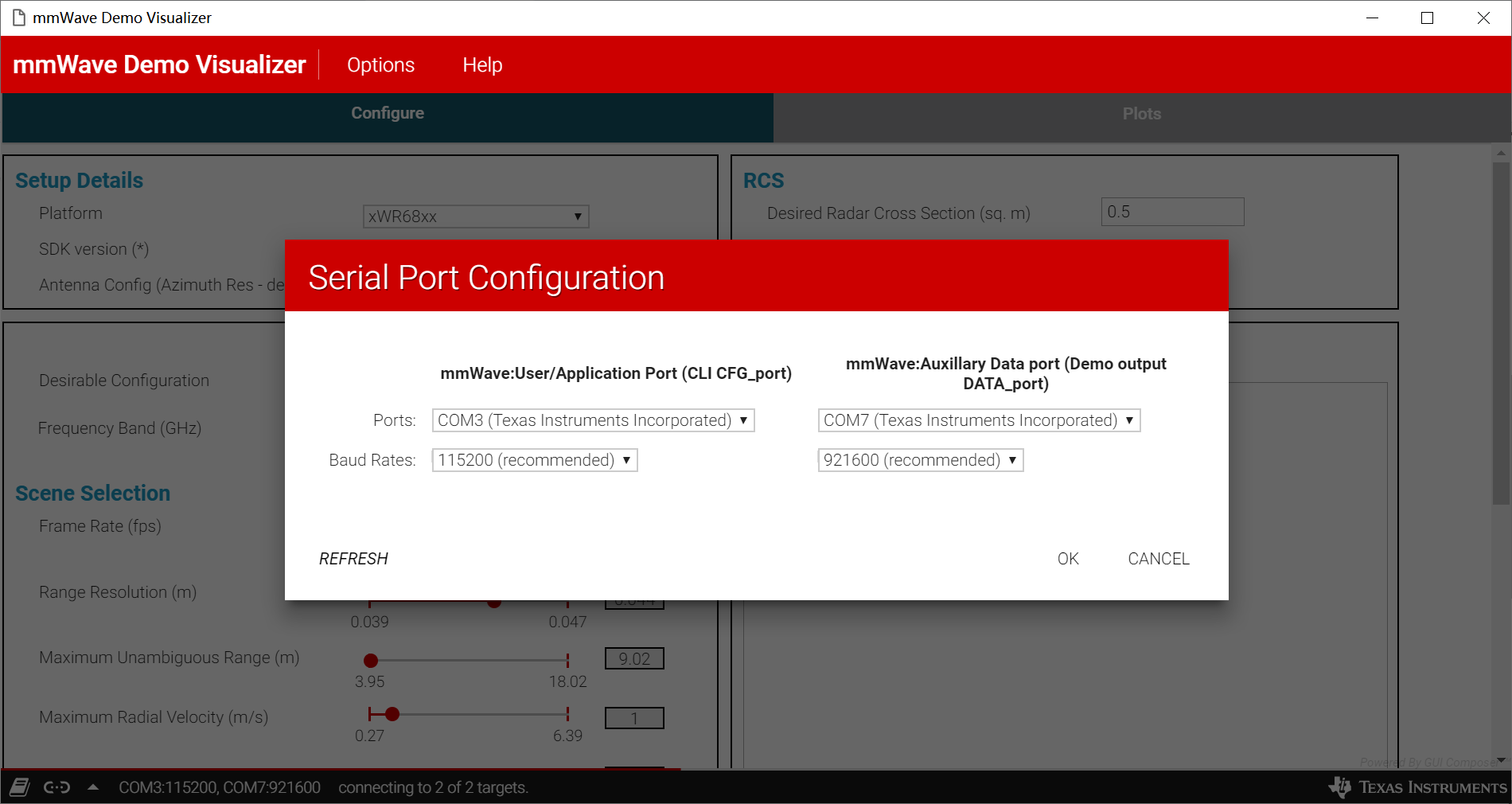Click the Setup Details heading

80,181
